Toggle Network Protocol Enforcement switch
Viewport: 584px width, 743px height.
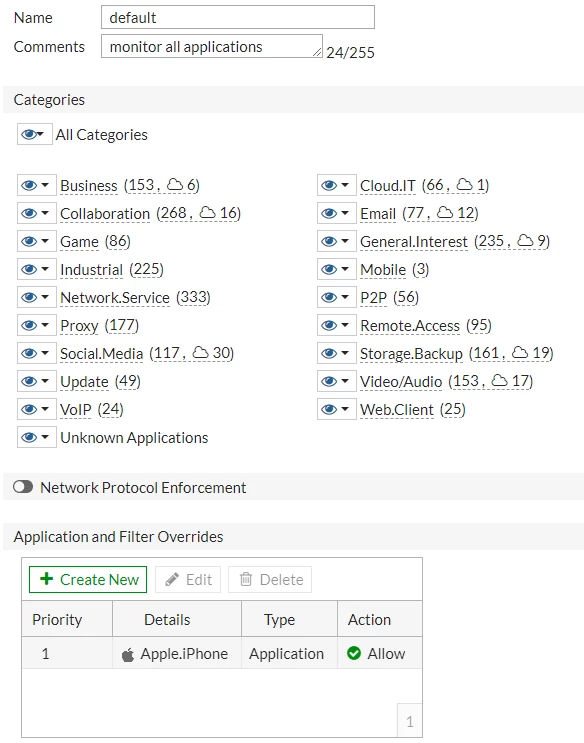point(23,487)
